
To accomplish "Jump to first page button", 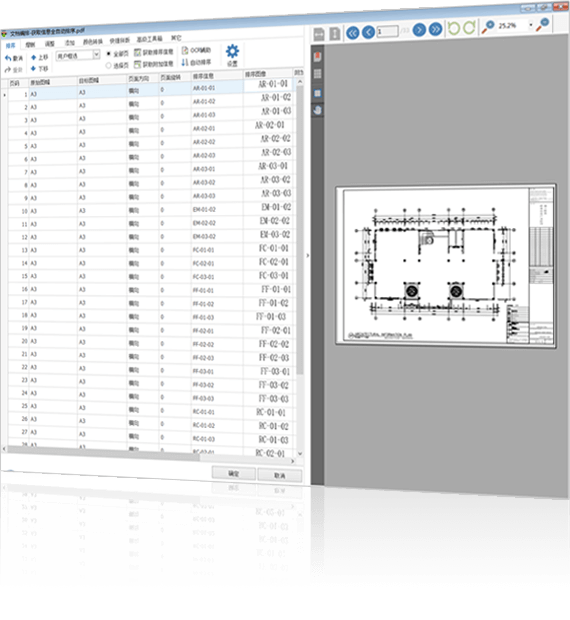I will (x=353, y=32).
